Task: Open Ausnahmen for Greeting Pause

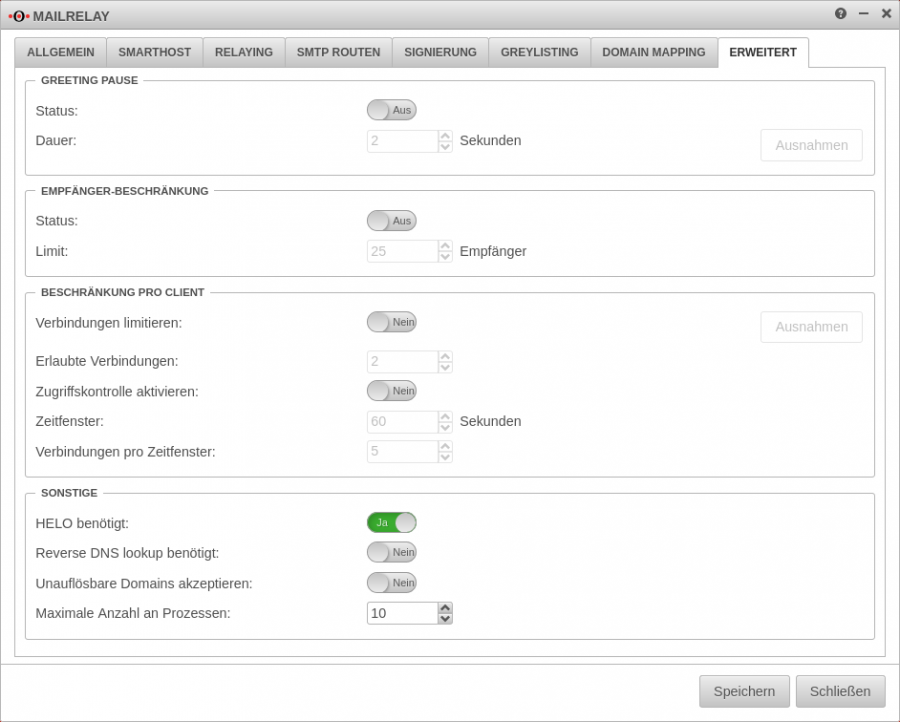Action: tap(811, 145)
